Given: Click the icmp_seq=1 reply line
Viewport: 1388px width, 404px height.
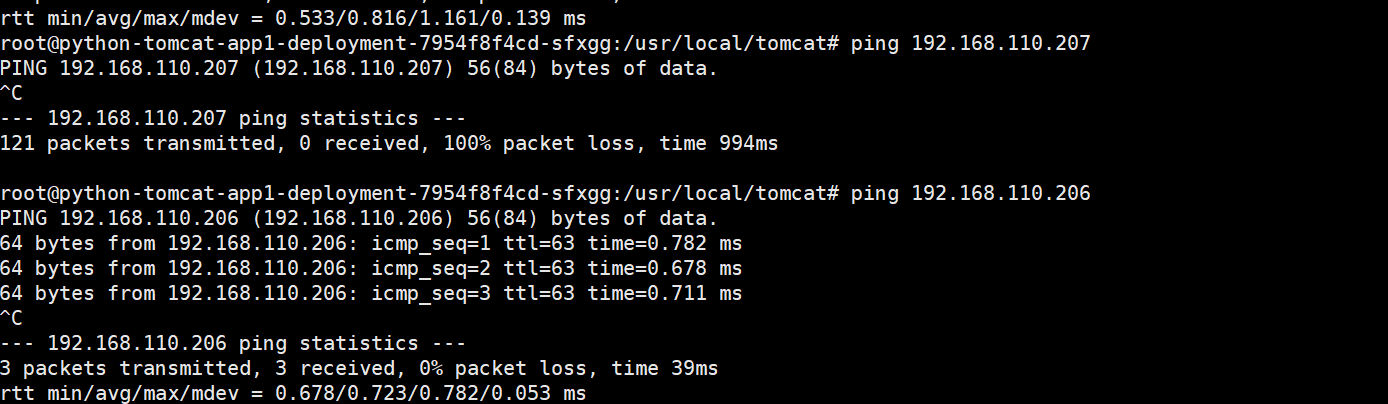Looking at the screenshot, I should [x=370, y=243].
